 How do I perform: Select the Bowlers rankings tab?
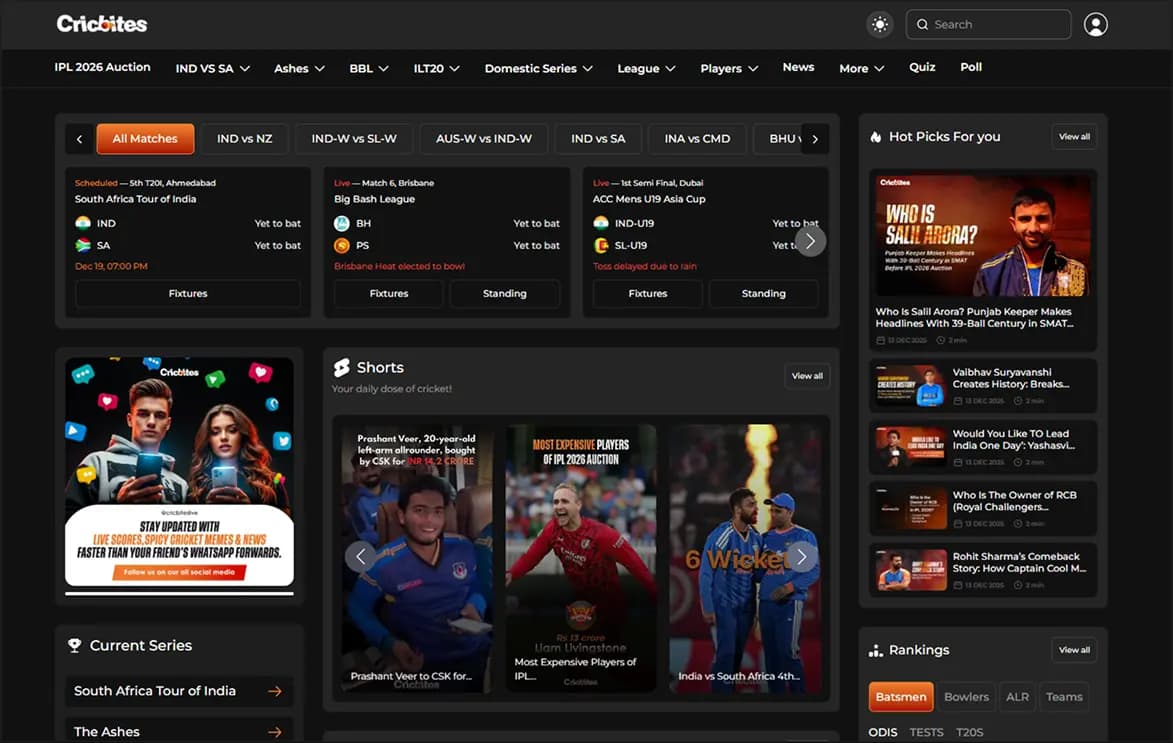coord(966,697)
